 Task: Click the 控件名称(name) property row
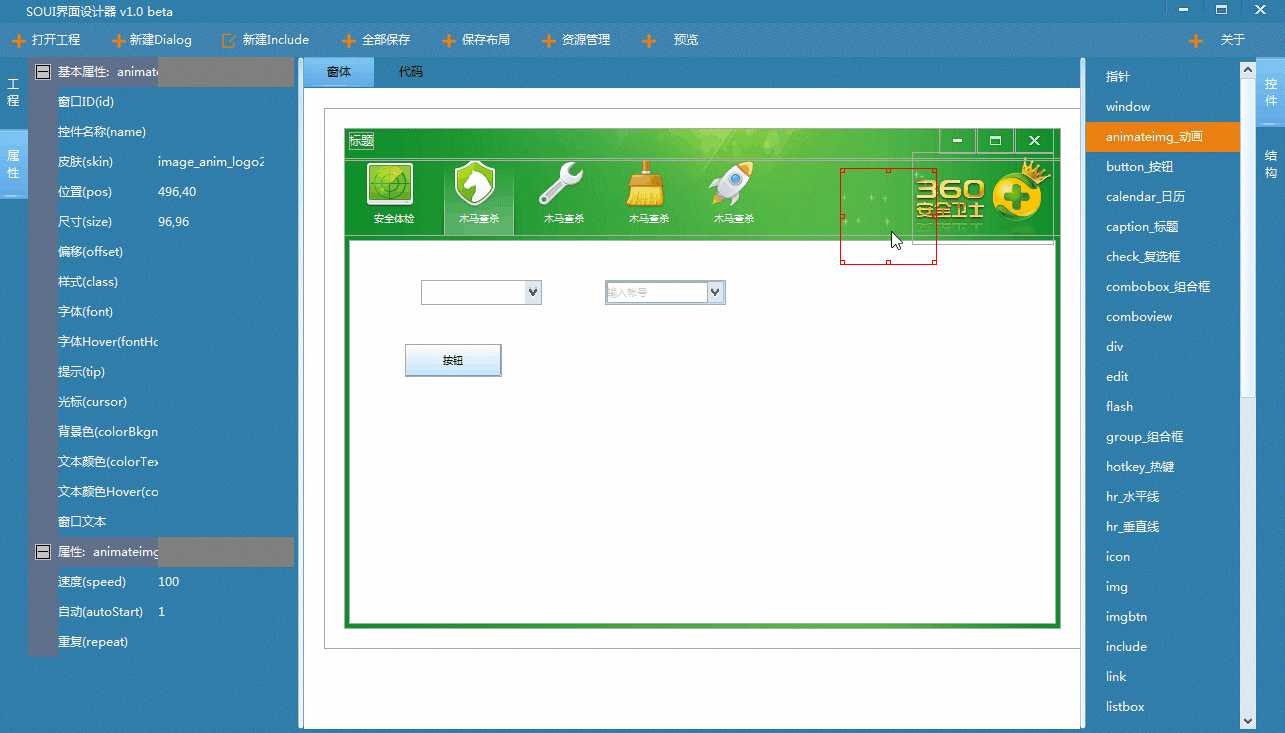pyautogui.click(x=162, y=132)
